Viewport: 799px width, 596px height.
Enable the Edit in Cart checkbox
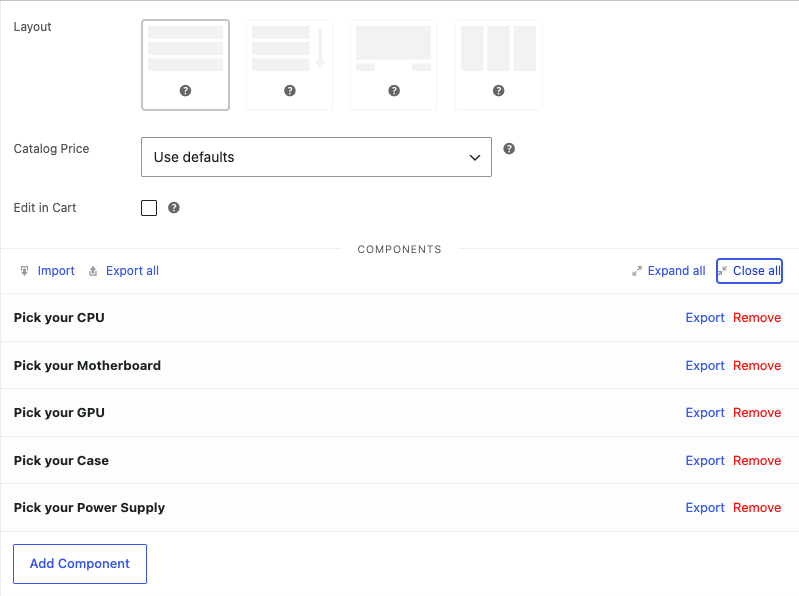click(149, 208)
